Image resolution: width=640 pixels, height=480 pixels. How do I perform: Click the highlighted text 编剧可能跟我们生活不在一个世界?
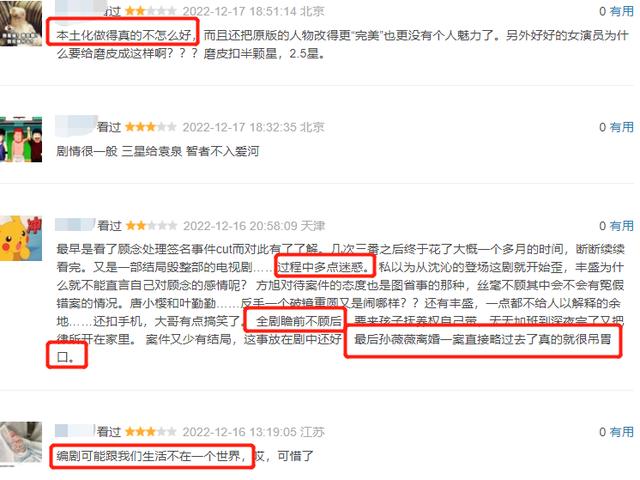151,456
